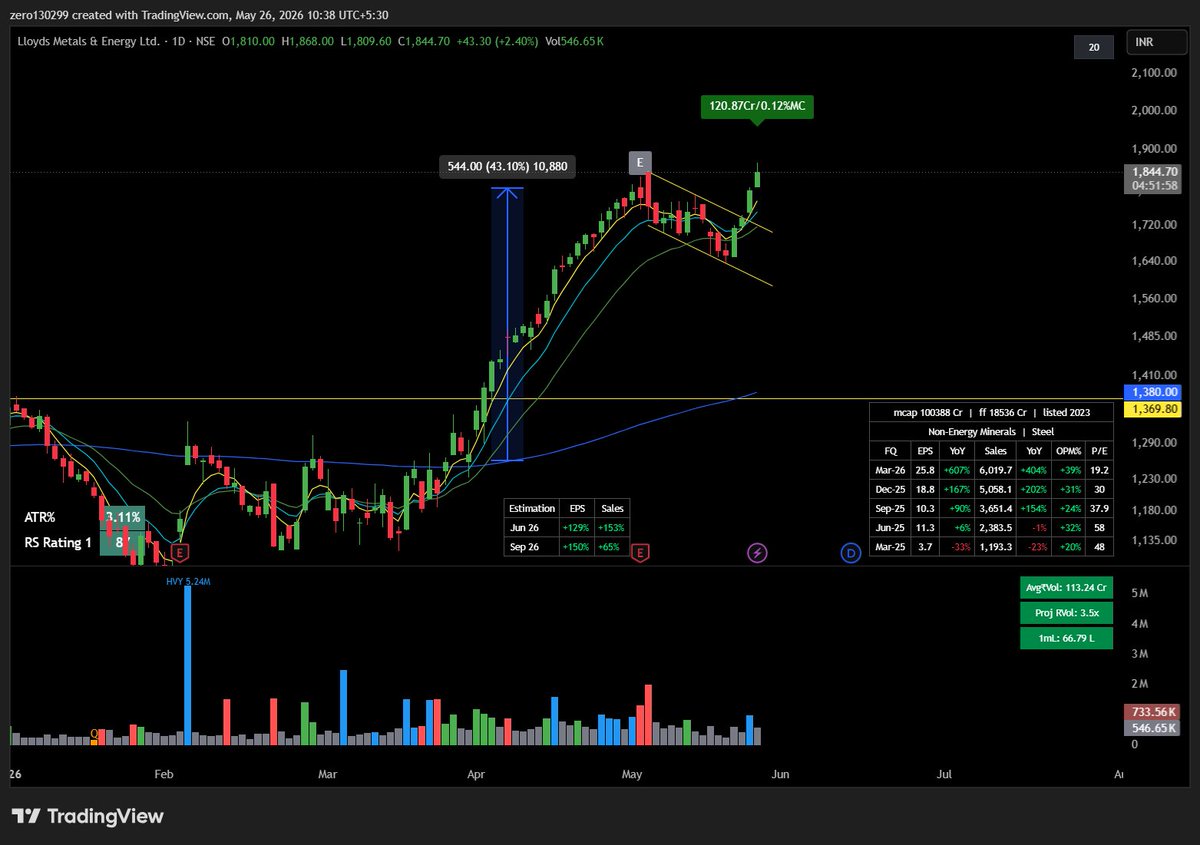Click the gray 546.65K volume label

tap(1154, 728)
